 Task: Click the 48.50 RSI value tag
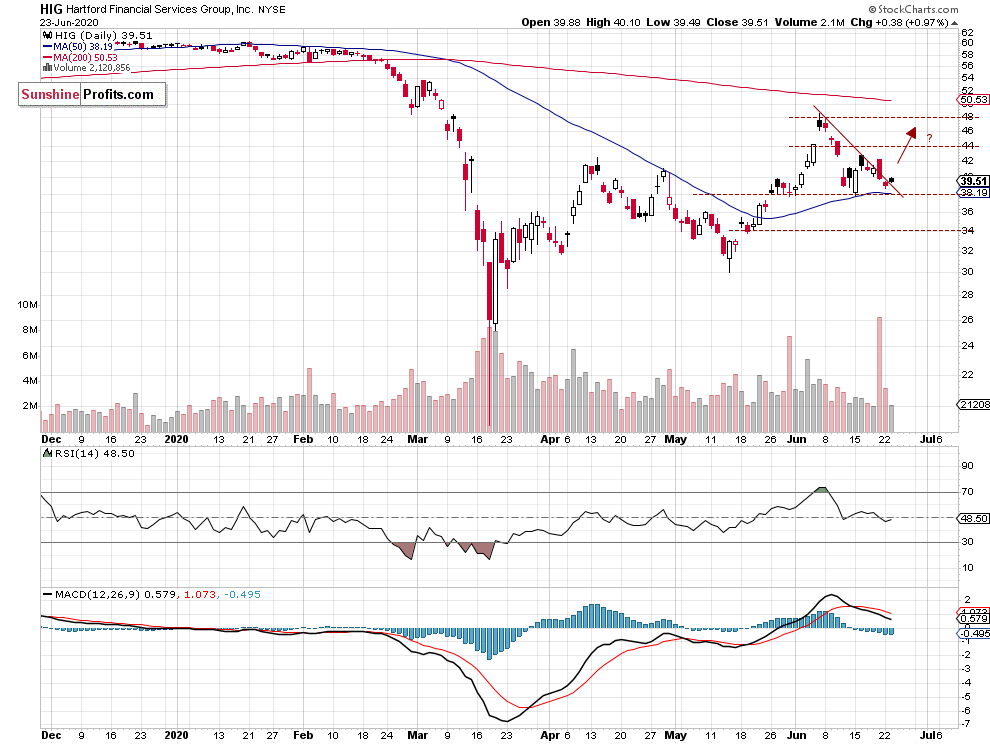click(x=974, y=518)
